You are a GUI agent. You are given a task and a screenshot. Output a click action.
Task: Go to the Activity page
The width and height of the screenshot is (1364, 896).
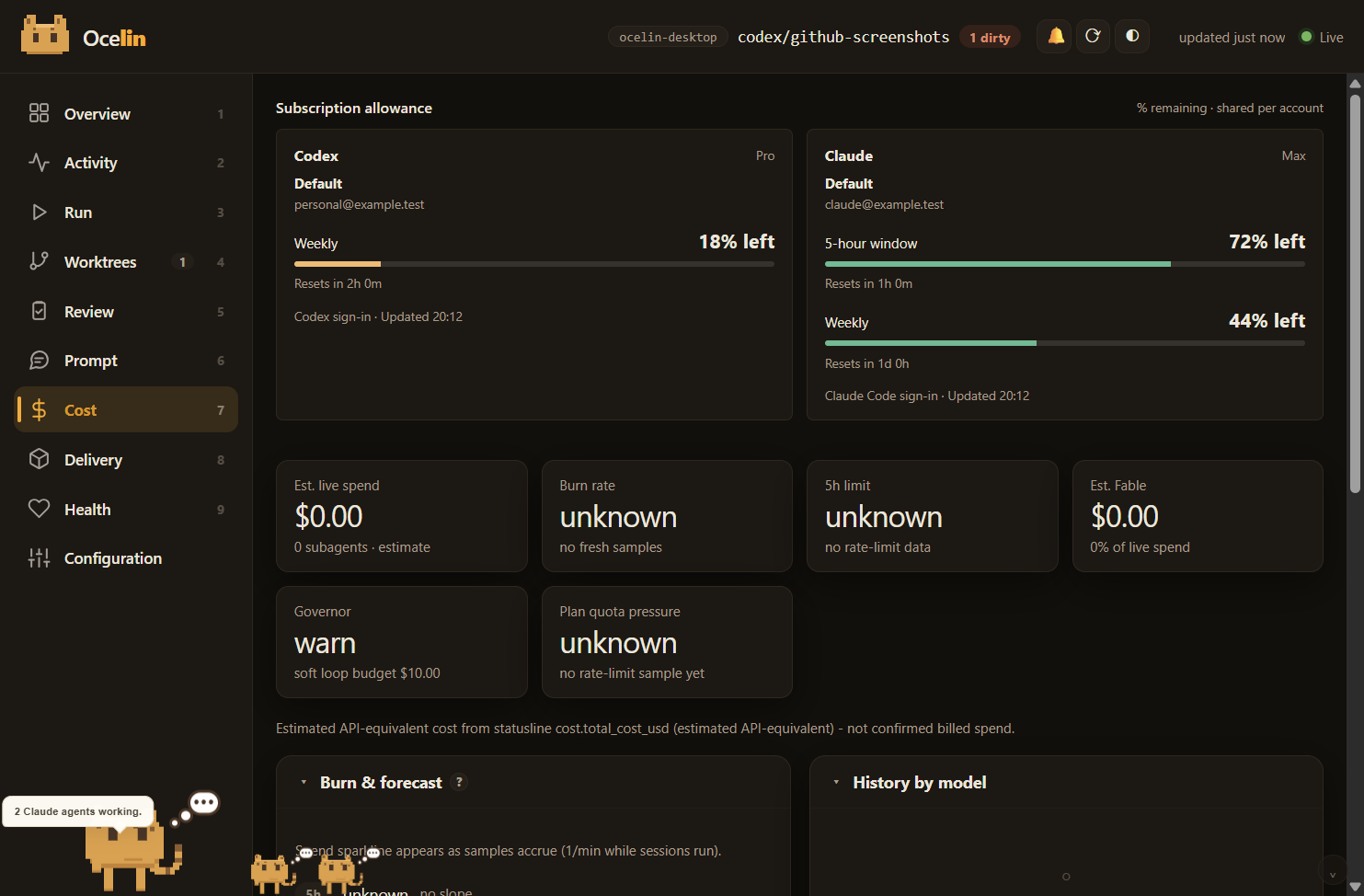coord(91,163)
